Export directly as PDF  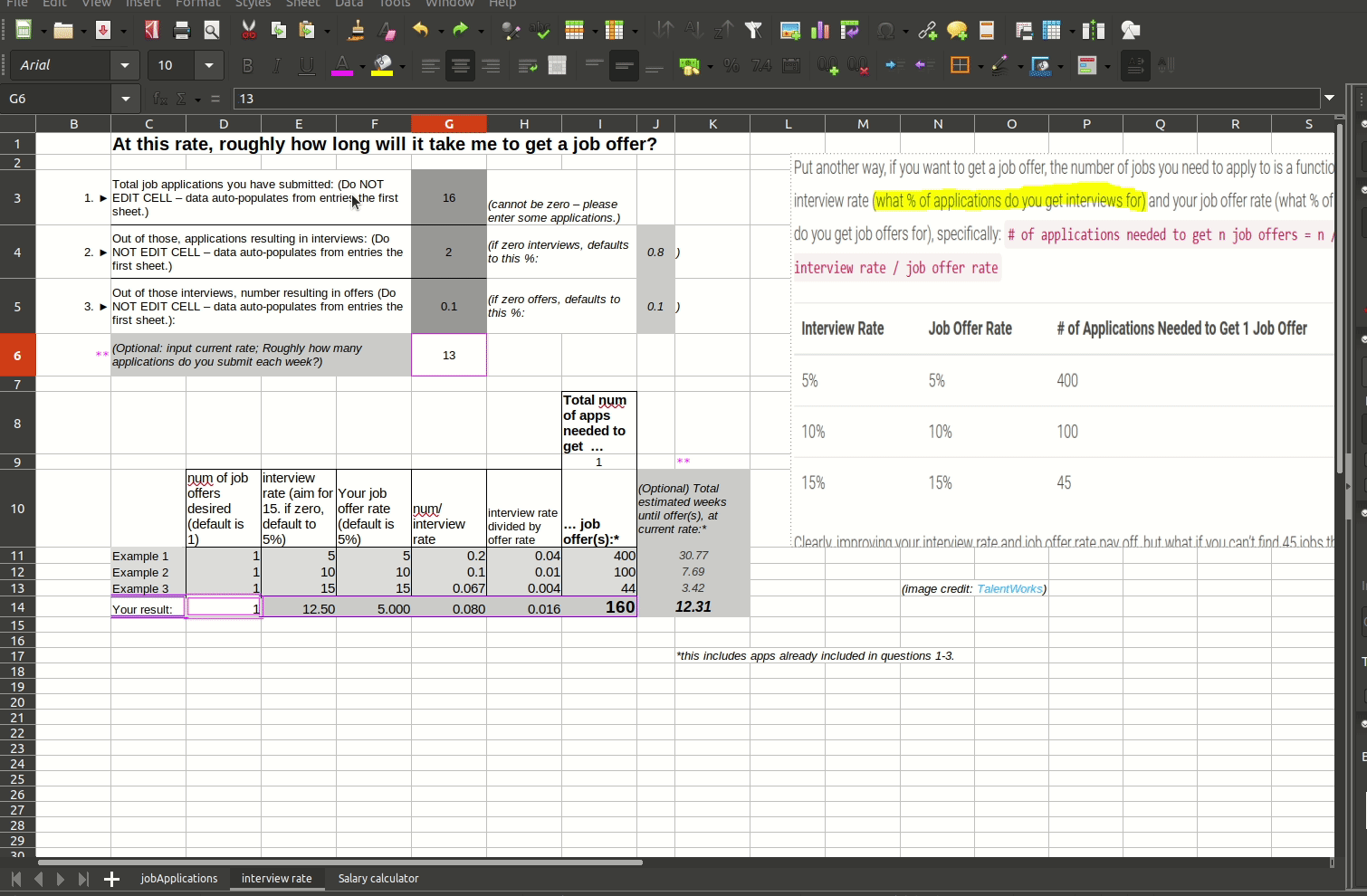tap(152, 31)
